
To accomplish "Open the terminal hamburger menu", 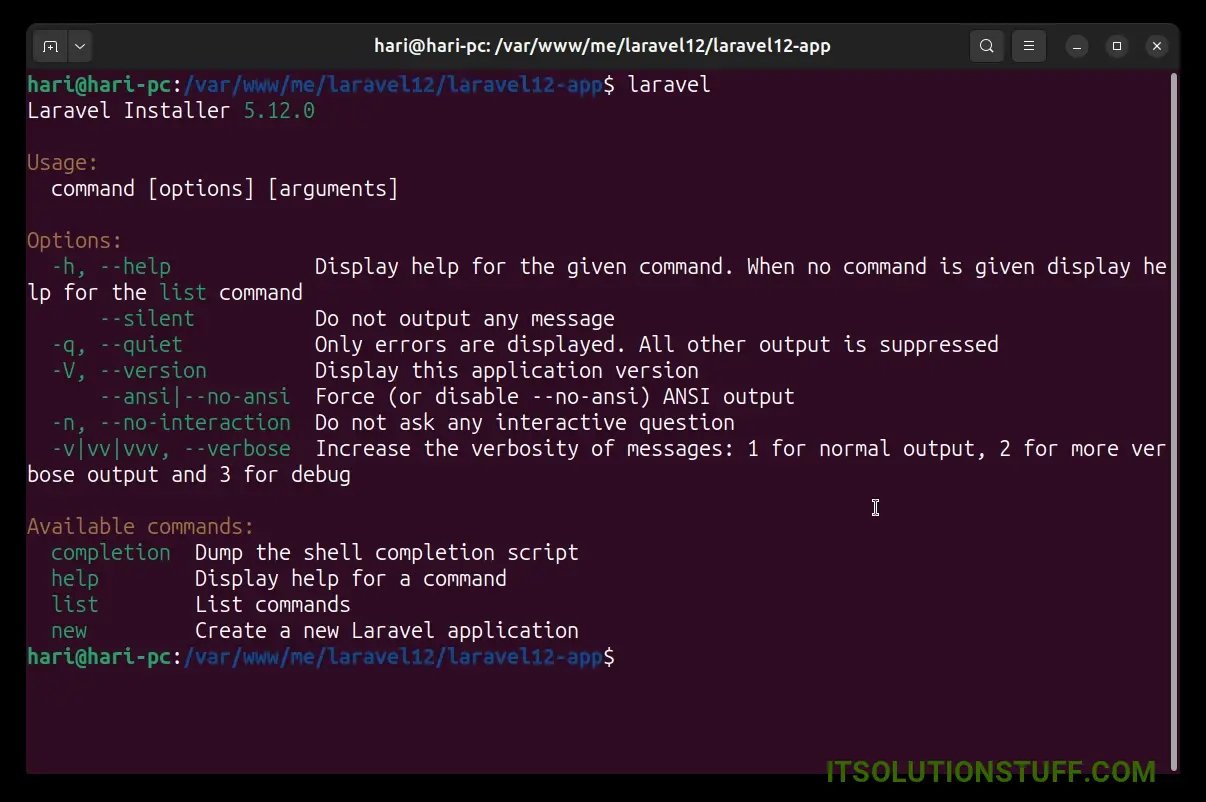I will 1029,46.
